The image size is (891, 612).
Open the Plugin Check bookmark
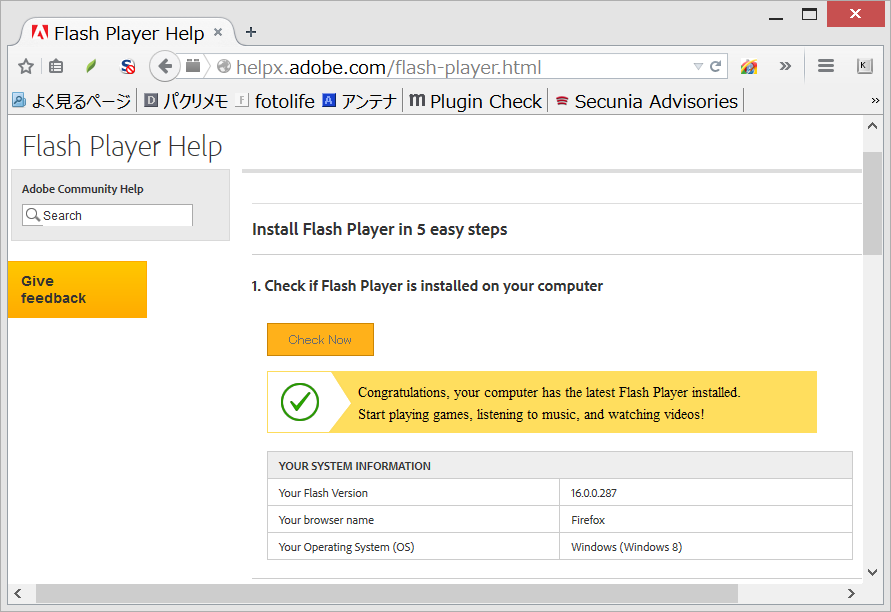point(475,100)
